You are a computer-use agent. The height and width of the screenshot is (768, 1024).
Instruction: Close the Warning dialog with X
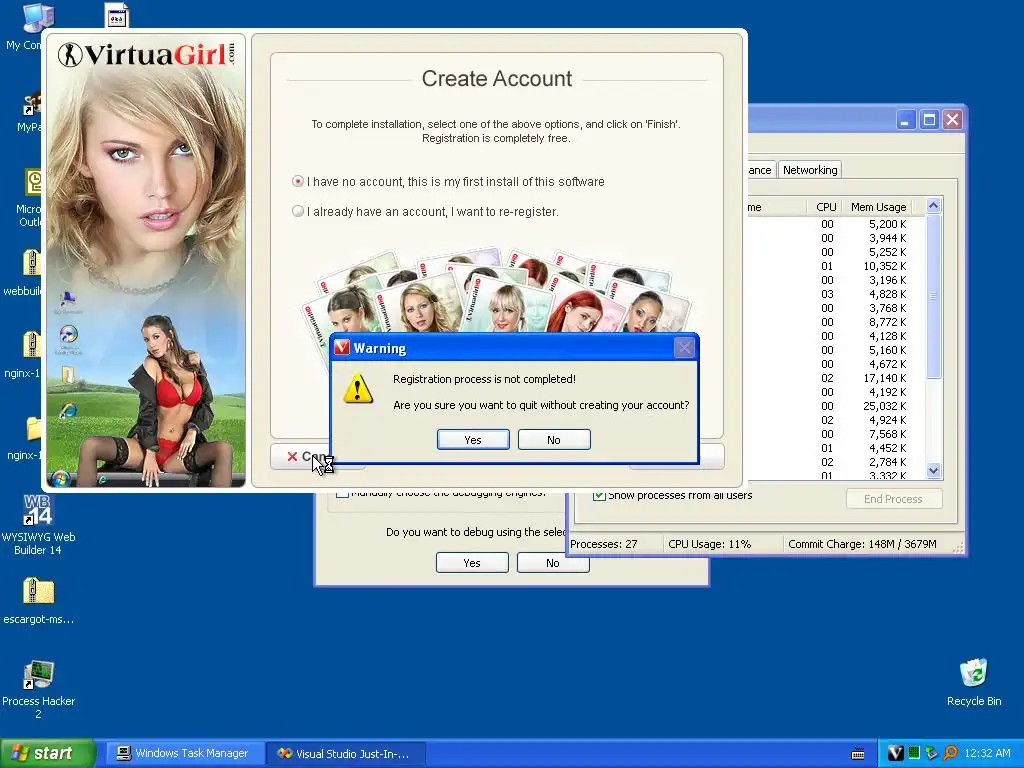click(684, 347)
